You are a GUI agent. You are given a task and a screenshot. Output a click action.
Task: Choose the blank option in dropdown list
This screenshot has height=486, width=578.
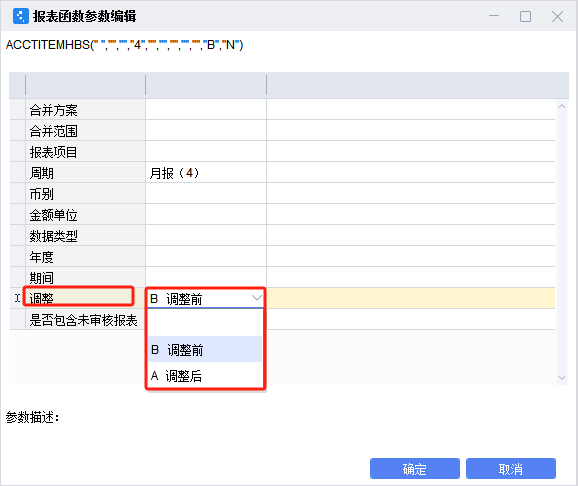coord(205,323)
